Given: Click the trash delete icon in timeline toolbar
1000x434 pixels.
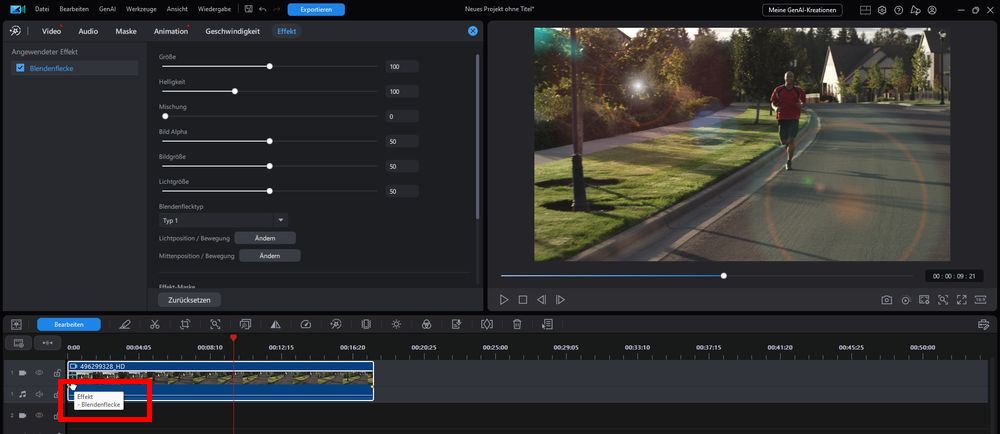Looking at the screenshot, I should pyautogui.click(x=517, y=324).
